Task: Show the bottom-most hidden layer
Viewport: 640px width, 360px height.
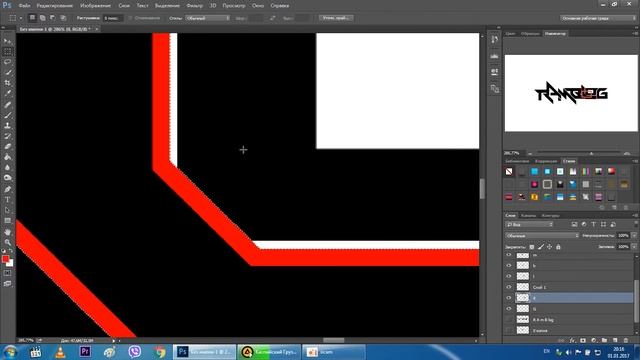Action: [x=509, y=330]
